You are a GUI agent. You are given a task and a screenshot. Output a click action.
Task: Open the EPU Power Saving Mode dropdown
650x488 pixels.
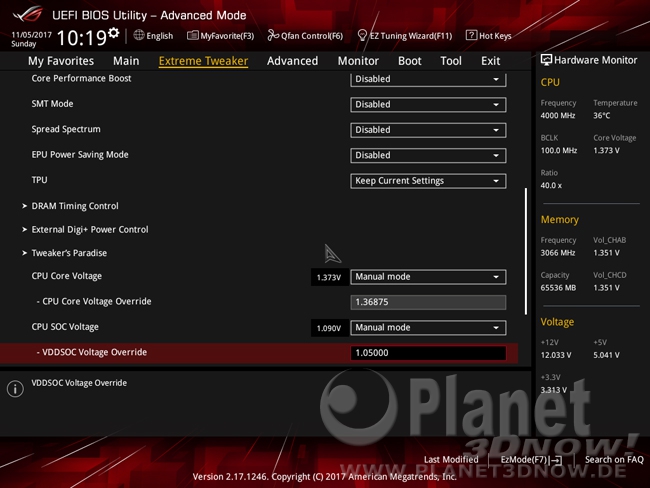pos(428,155)
